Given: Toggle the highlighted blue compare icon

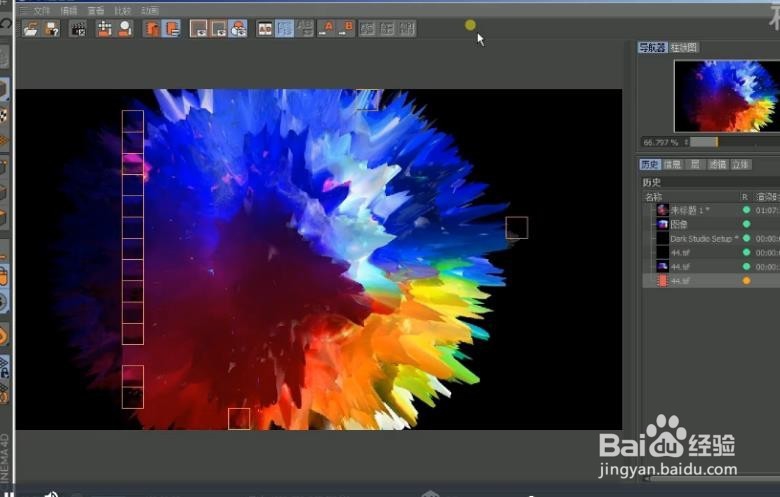Looking at the screenshot, I should (x=285, y=29).
